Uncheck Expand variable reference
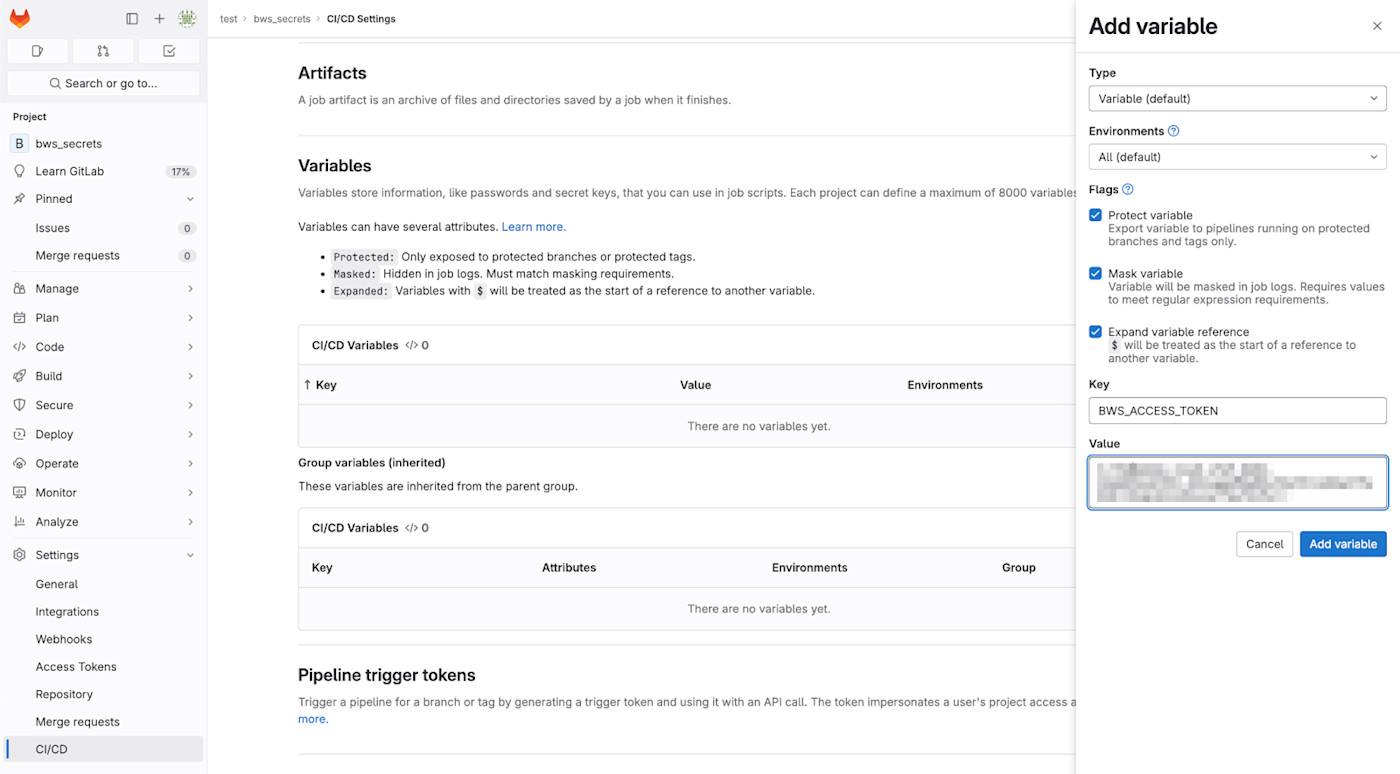 [1095, 330]
